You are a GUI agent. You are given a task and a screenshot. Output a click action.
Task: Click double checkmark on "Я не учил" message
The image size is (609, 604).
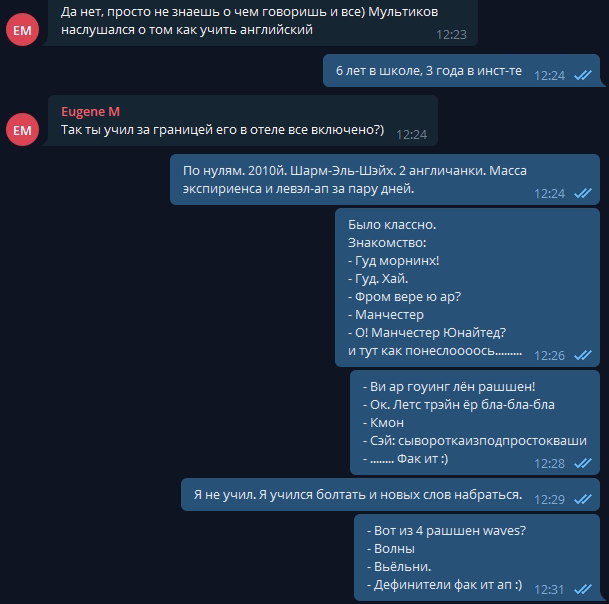click(x=582, y=499)
